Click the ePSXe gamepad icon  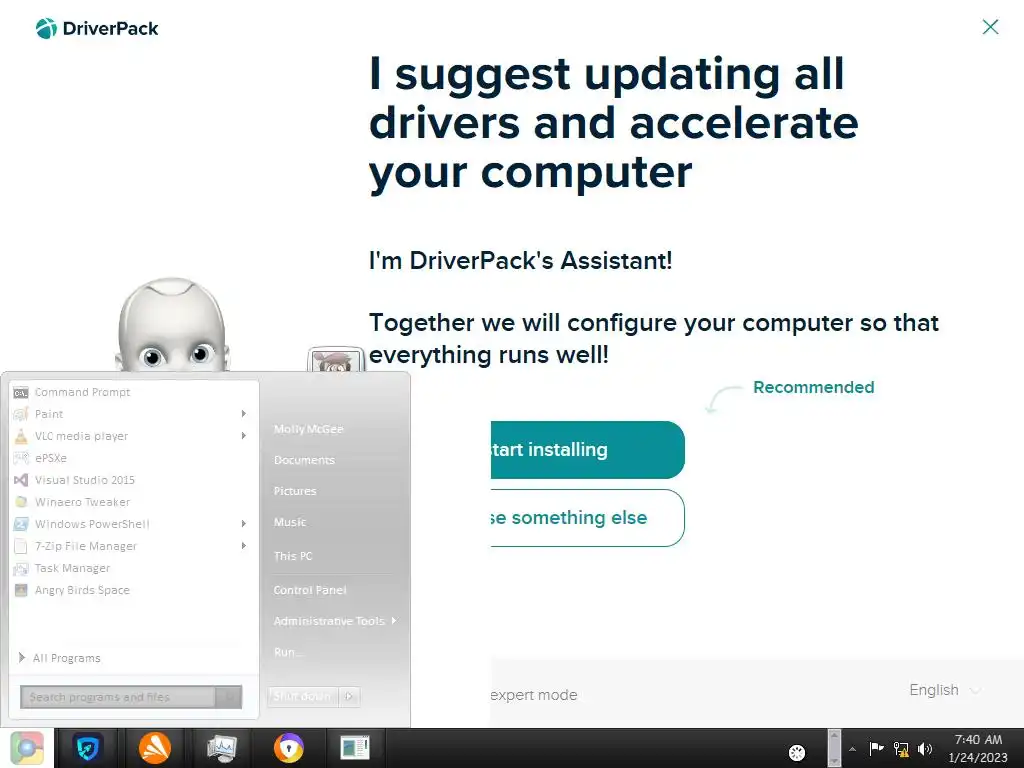21,458
